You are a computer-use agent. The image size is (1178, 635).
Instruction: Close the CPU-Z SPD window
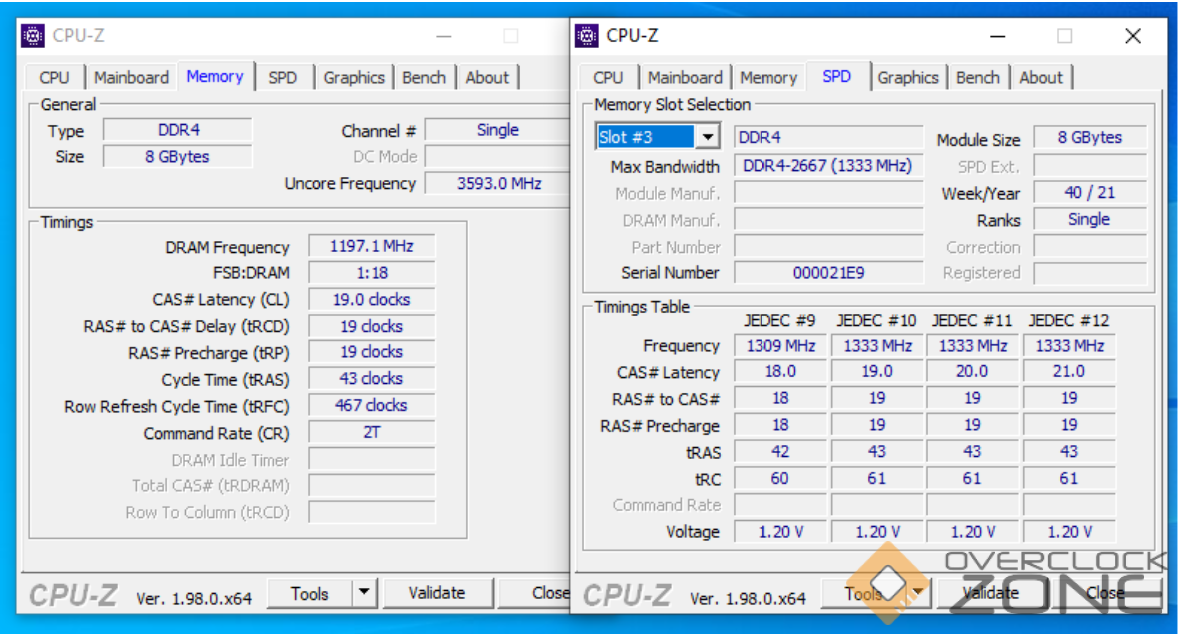(x=1132, y=36)
